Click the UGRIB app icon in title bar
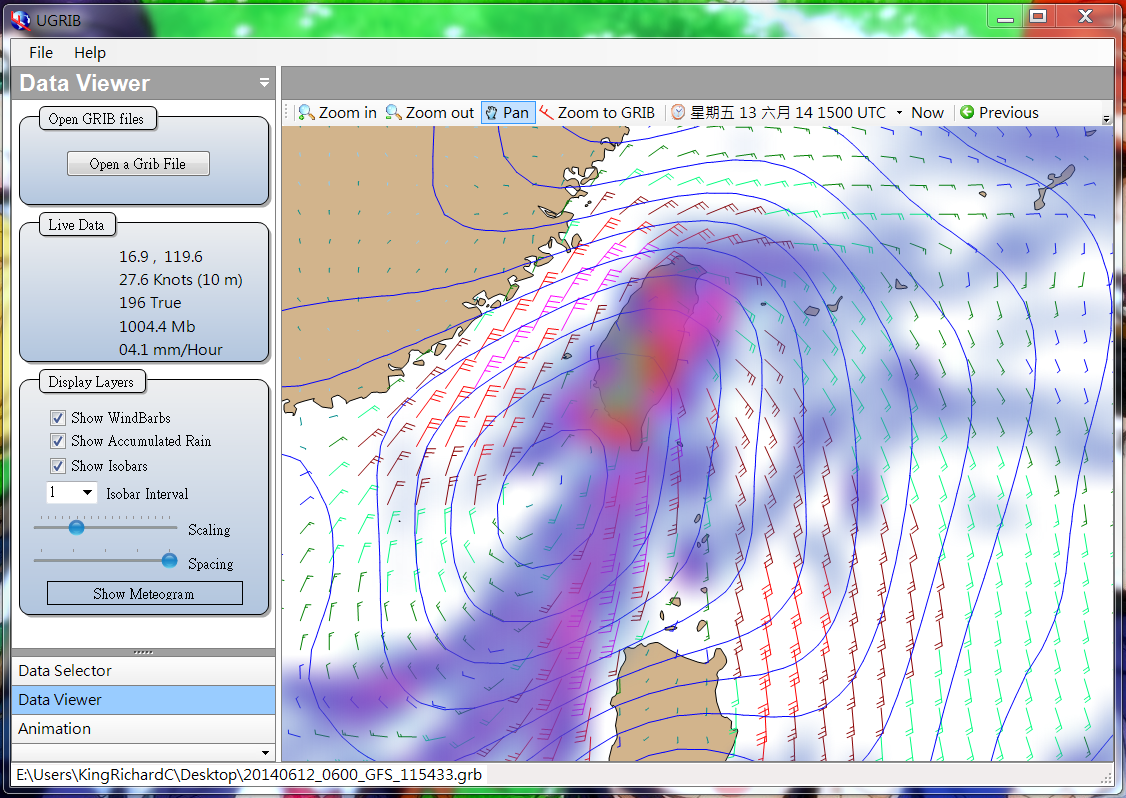The width and height of the screenshot is (1126, 798). (20, 17)
